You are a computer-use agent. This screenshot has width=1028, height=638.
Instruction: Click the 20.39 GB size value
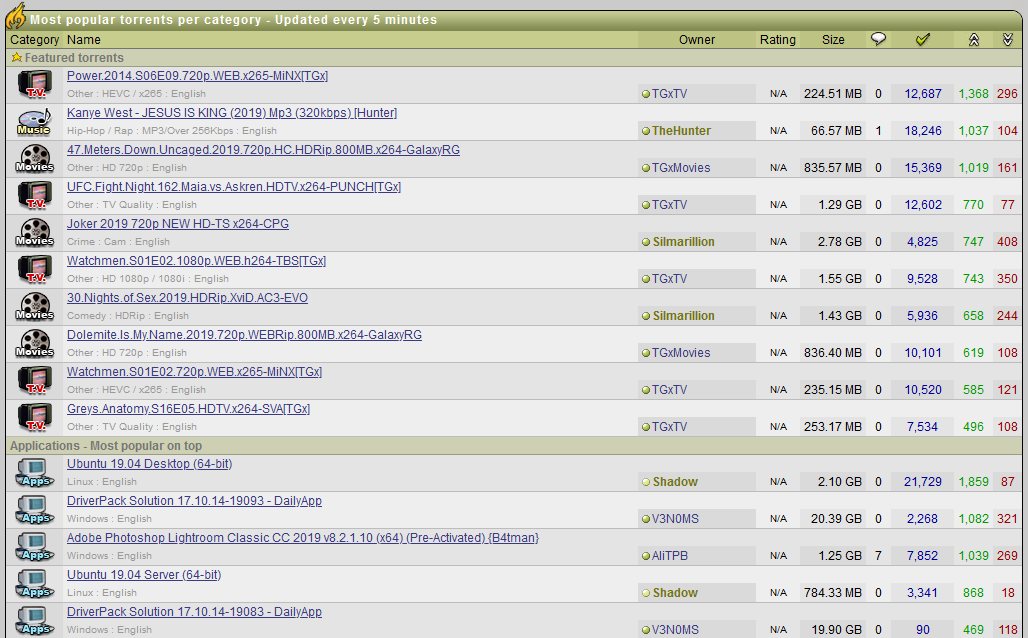[x=836, y=519]
